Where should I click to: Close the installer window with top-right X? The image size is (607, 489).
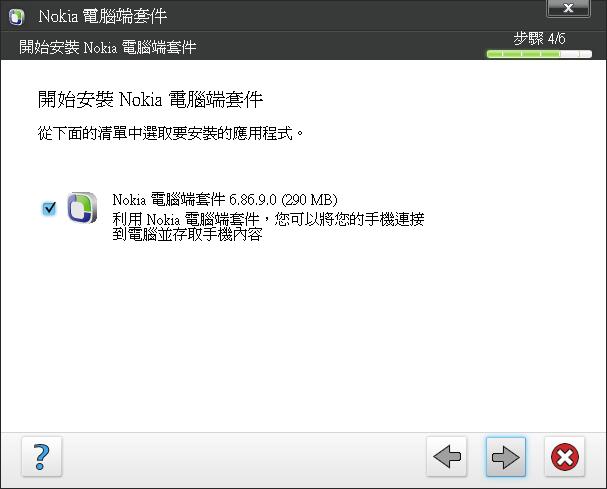click(x=568, y=8)
